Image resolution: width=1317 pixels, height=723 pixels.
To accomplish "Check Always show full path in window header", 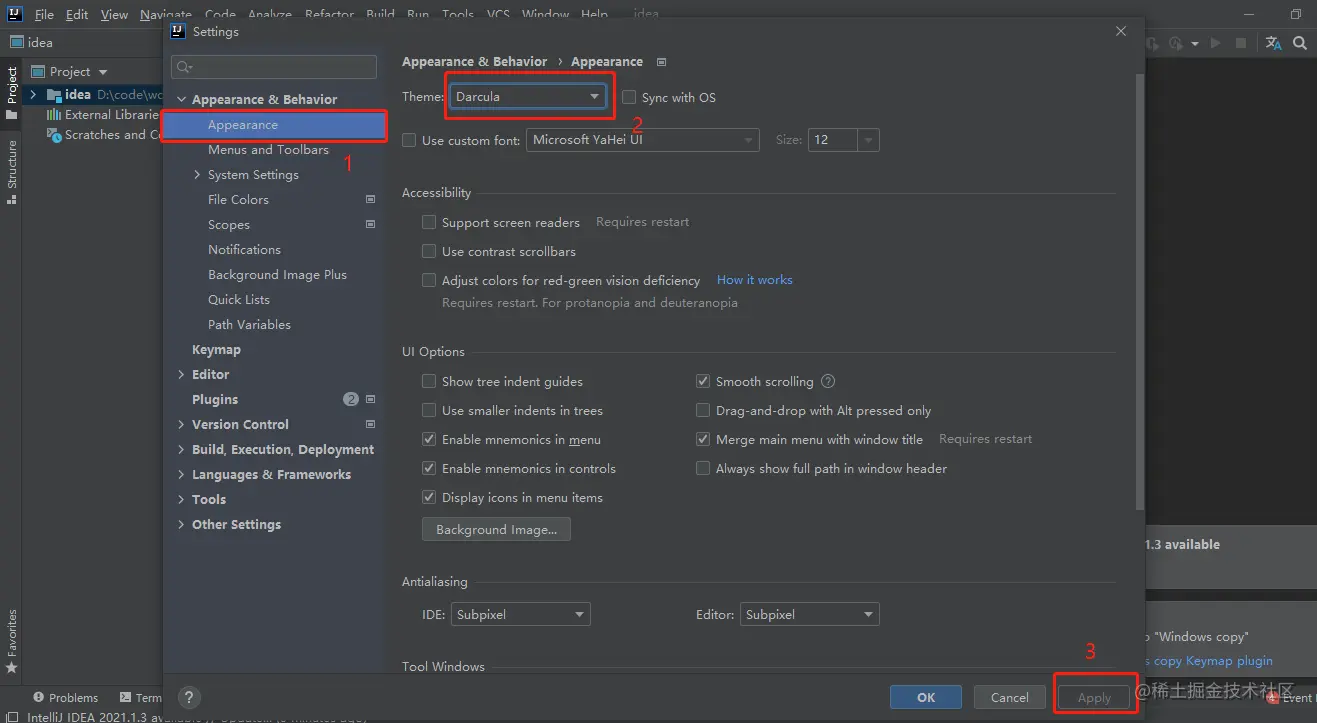I will [703, 468].
